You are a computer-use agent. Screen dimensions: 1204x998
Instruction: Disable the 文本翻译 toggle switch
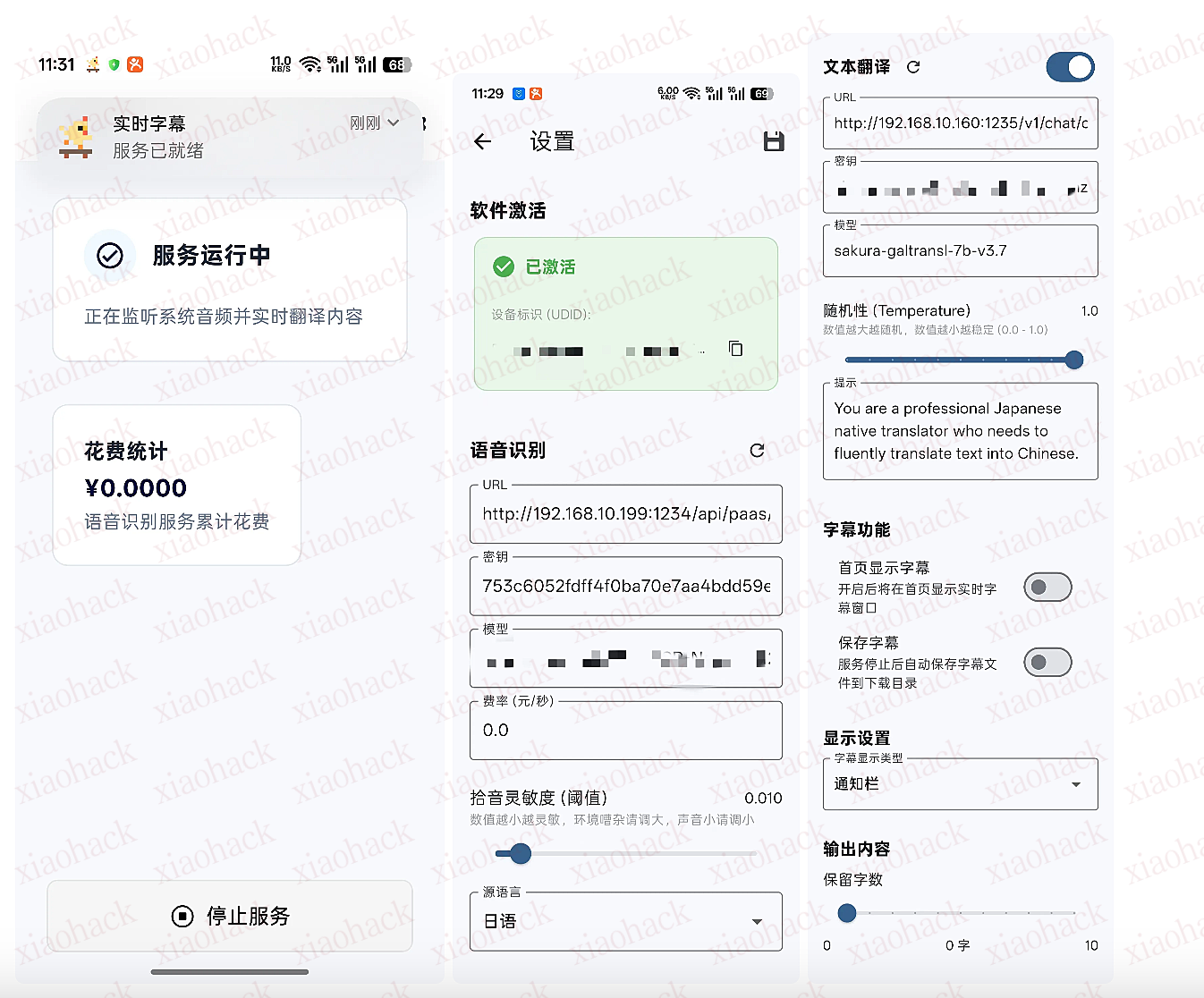coord(1070,67)
